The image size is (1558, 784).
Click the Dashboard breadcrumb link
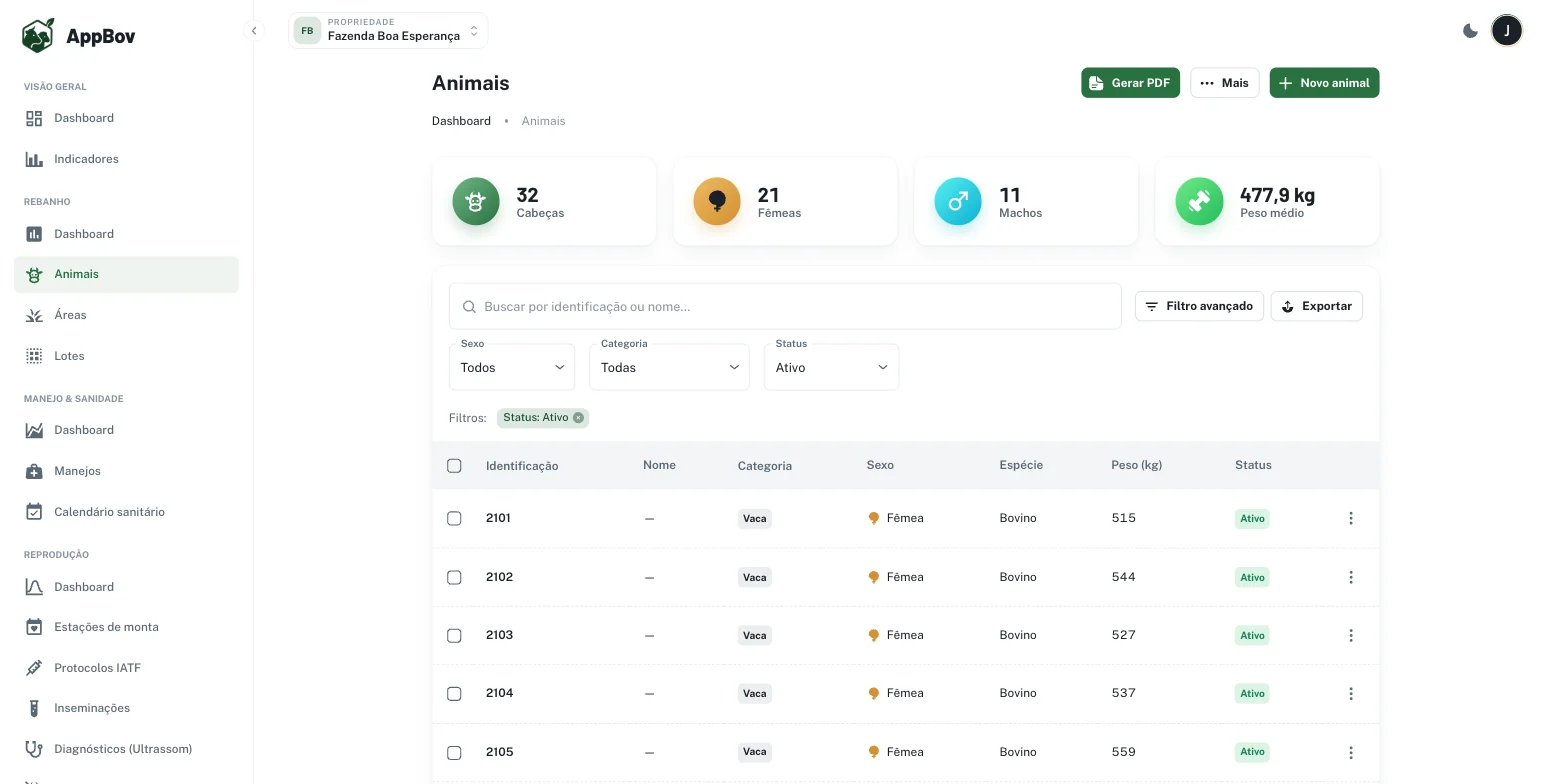pos(461,121)
